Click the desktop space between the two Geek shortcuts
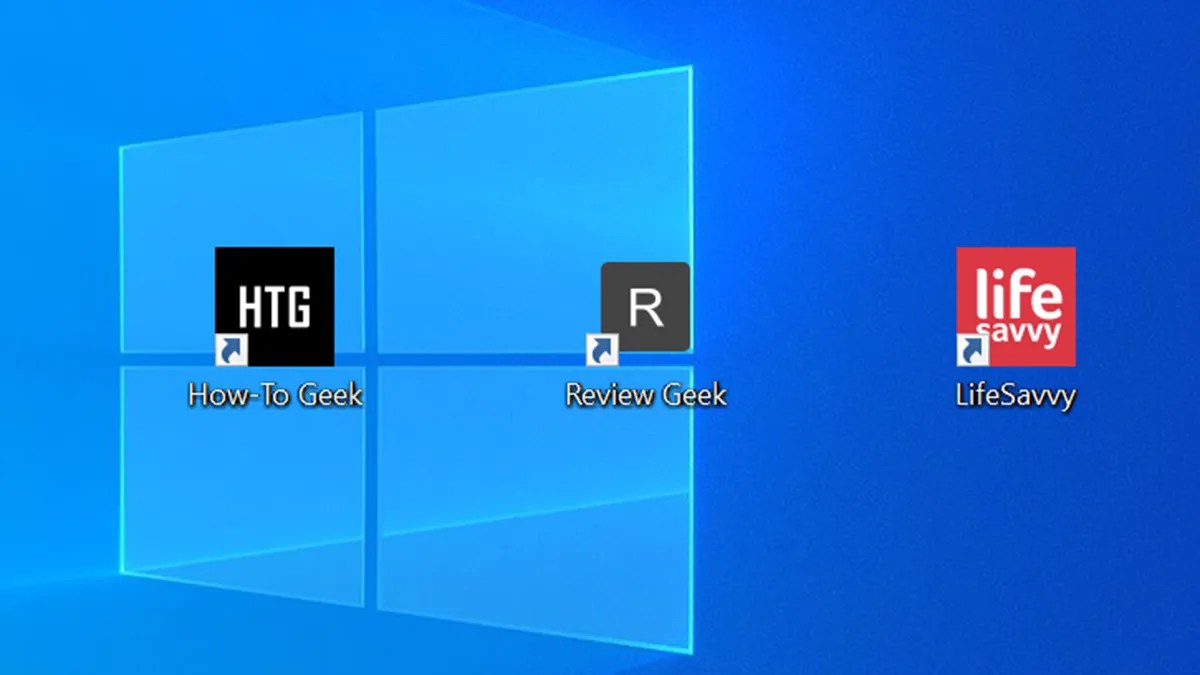The image size is (1200, 675). 460,300
